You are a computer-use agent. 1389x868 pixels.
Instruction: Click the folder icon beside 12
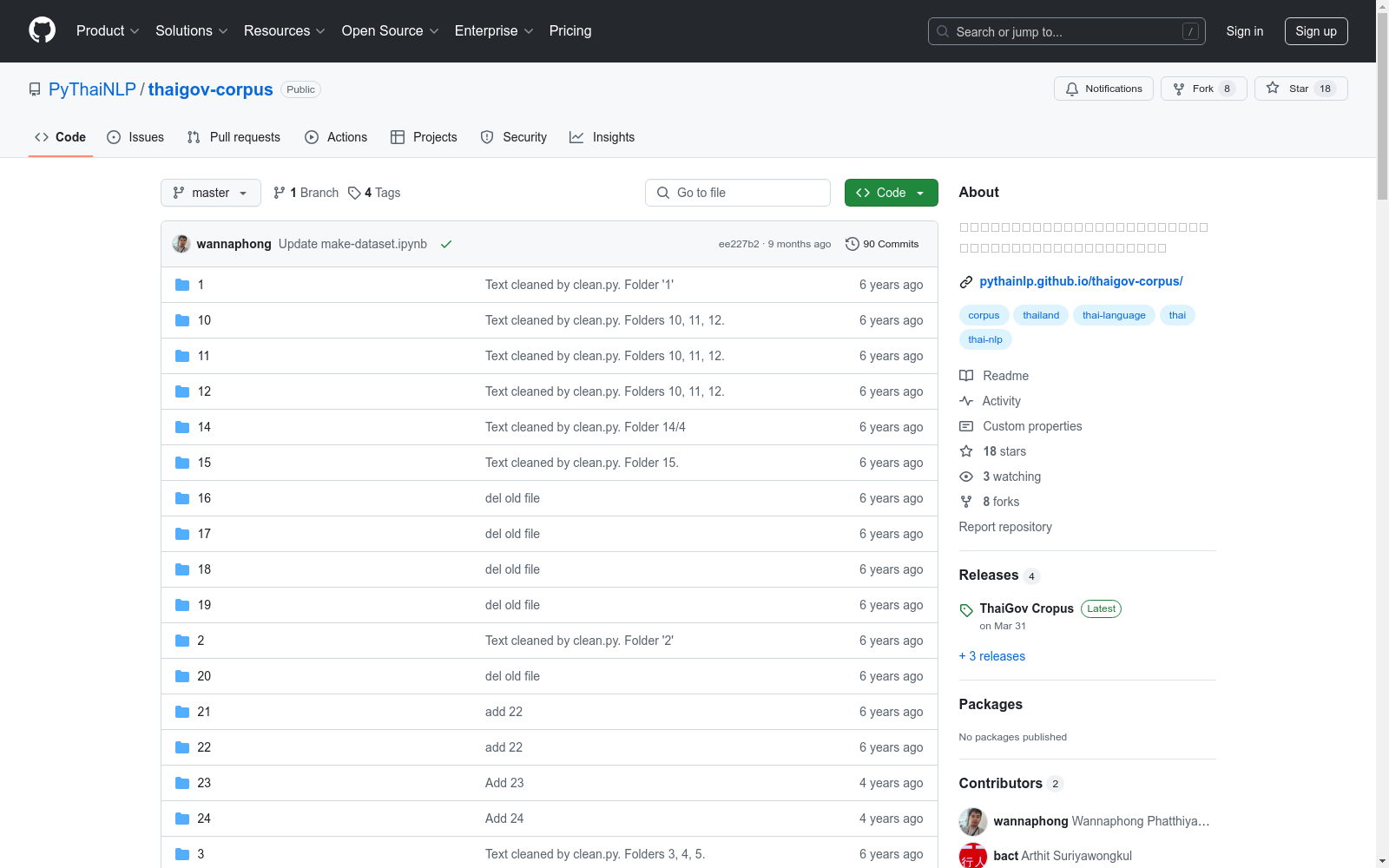(182, 391)
